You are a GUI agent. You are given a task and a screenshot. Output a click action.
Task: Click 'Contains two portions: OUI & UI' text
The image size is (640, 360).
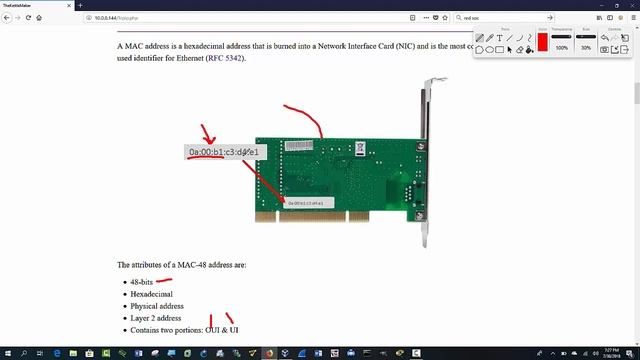[184, 330]
